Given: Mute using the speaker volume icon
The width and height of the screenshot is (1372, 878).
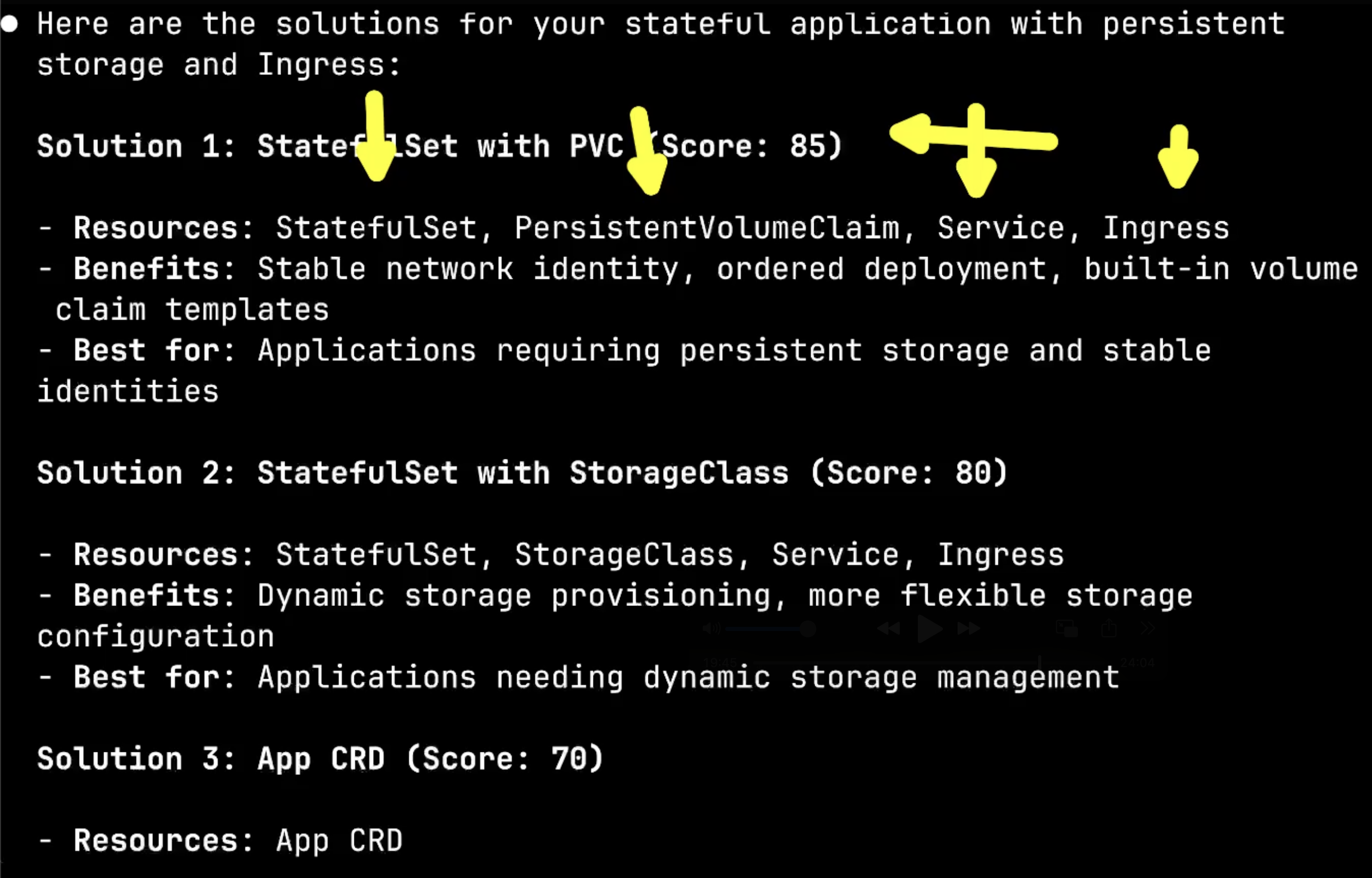Looking at the screenshot, I should [712, 629].
